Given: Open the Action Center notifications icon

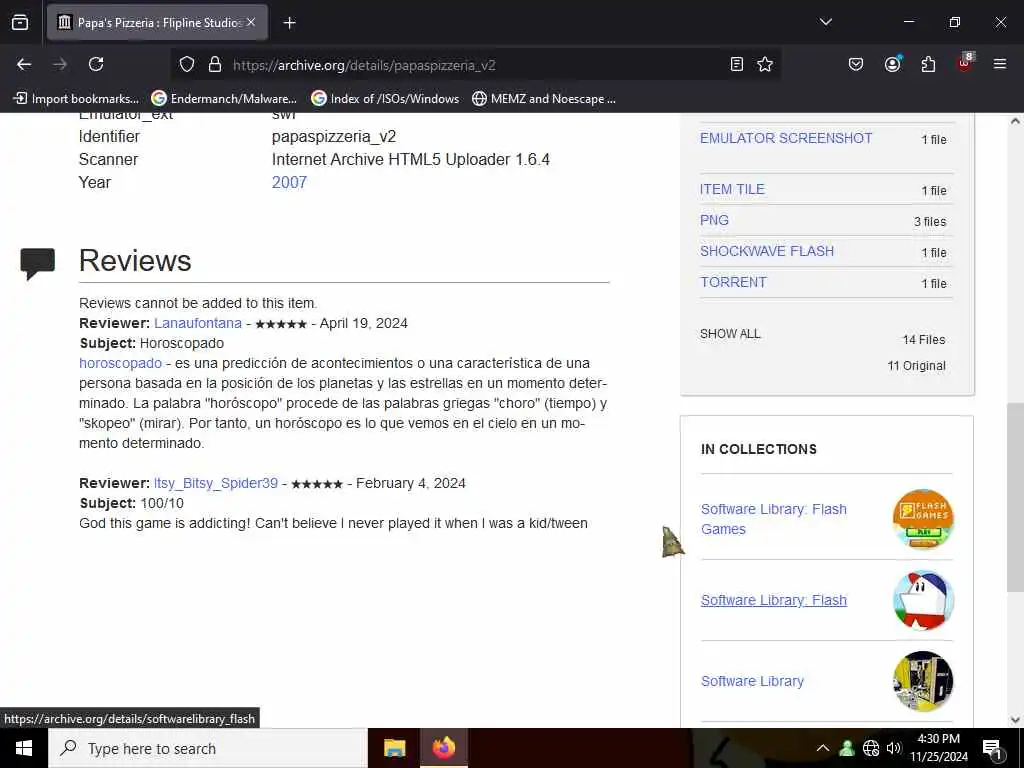Looking at the screenshot, I should 993,750.
